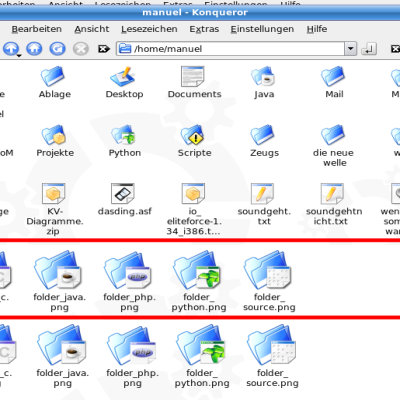Open the Desktop folder
This screenshot has height=400, width=400.
point(124,82)
